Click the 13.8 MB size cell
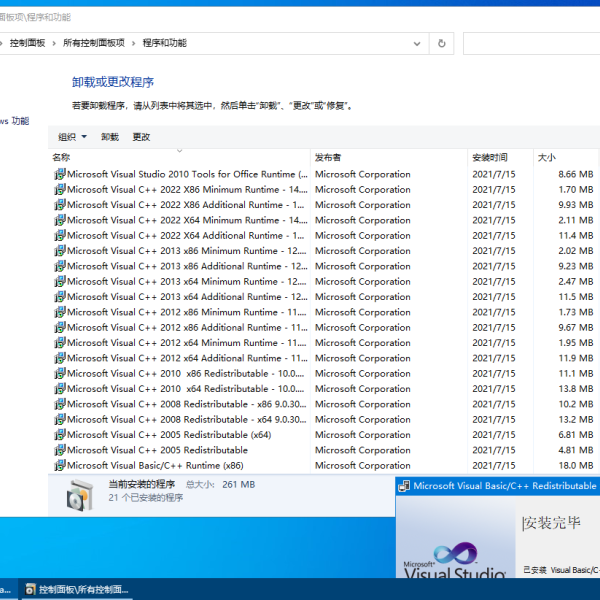 tap(576, 389)
